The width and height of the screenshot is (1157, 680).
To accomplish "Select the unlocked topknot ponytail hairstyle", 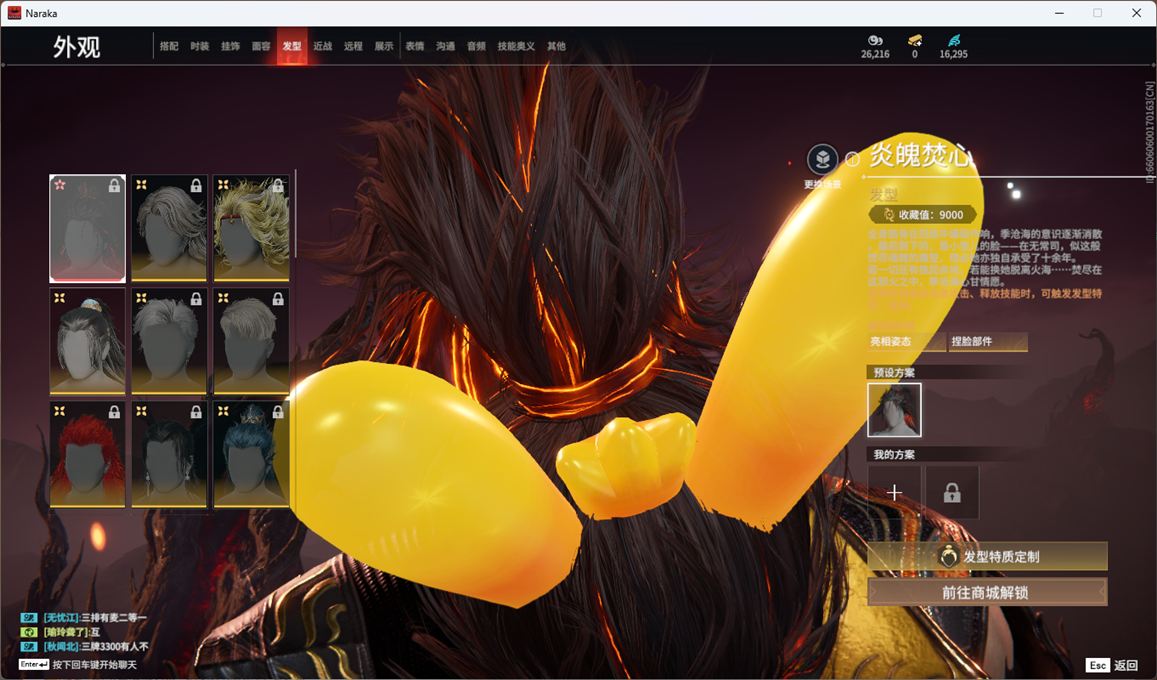I will (88, 341).
